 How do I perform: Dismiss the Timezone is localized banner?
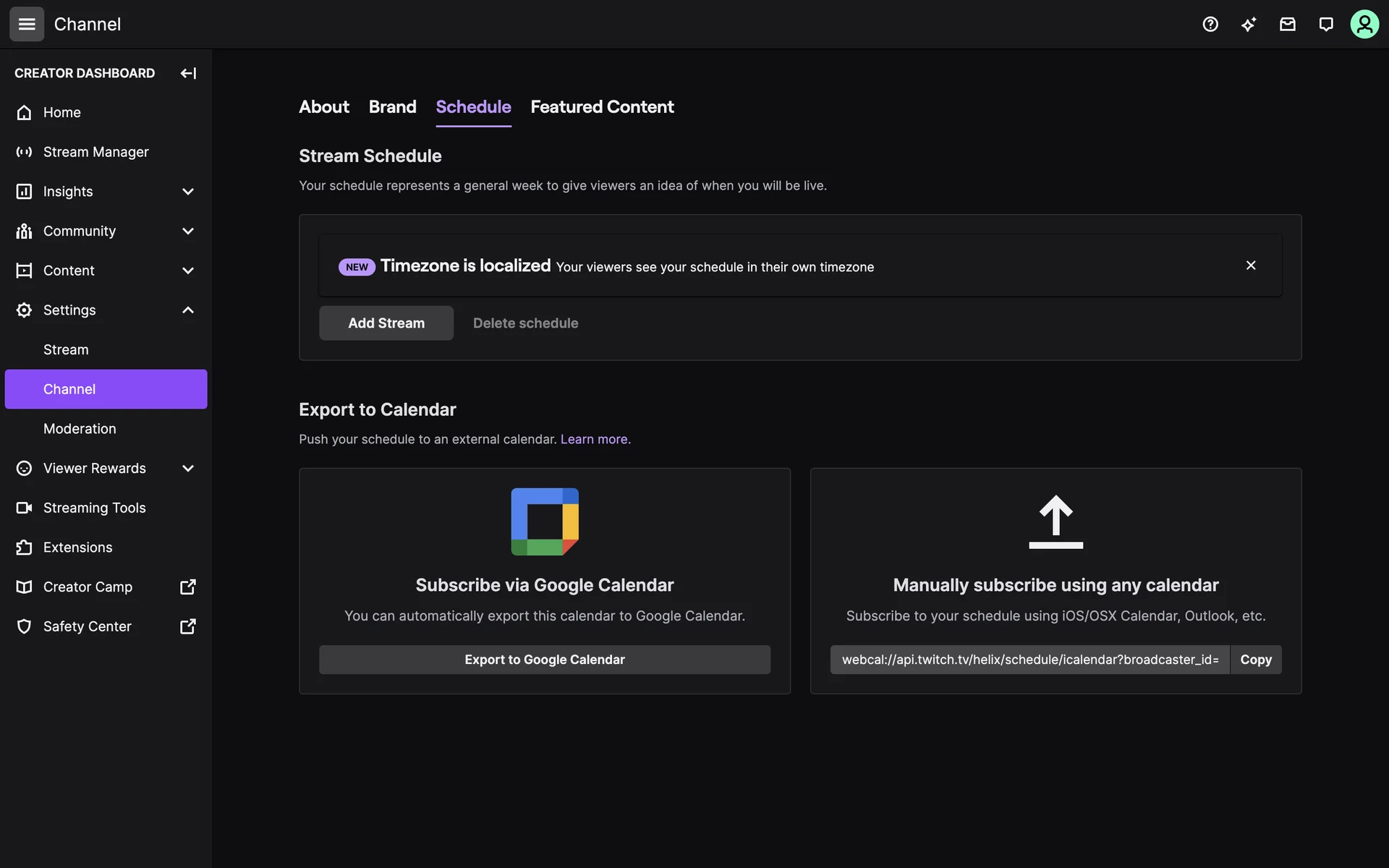1251,265
